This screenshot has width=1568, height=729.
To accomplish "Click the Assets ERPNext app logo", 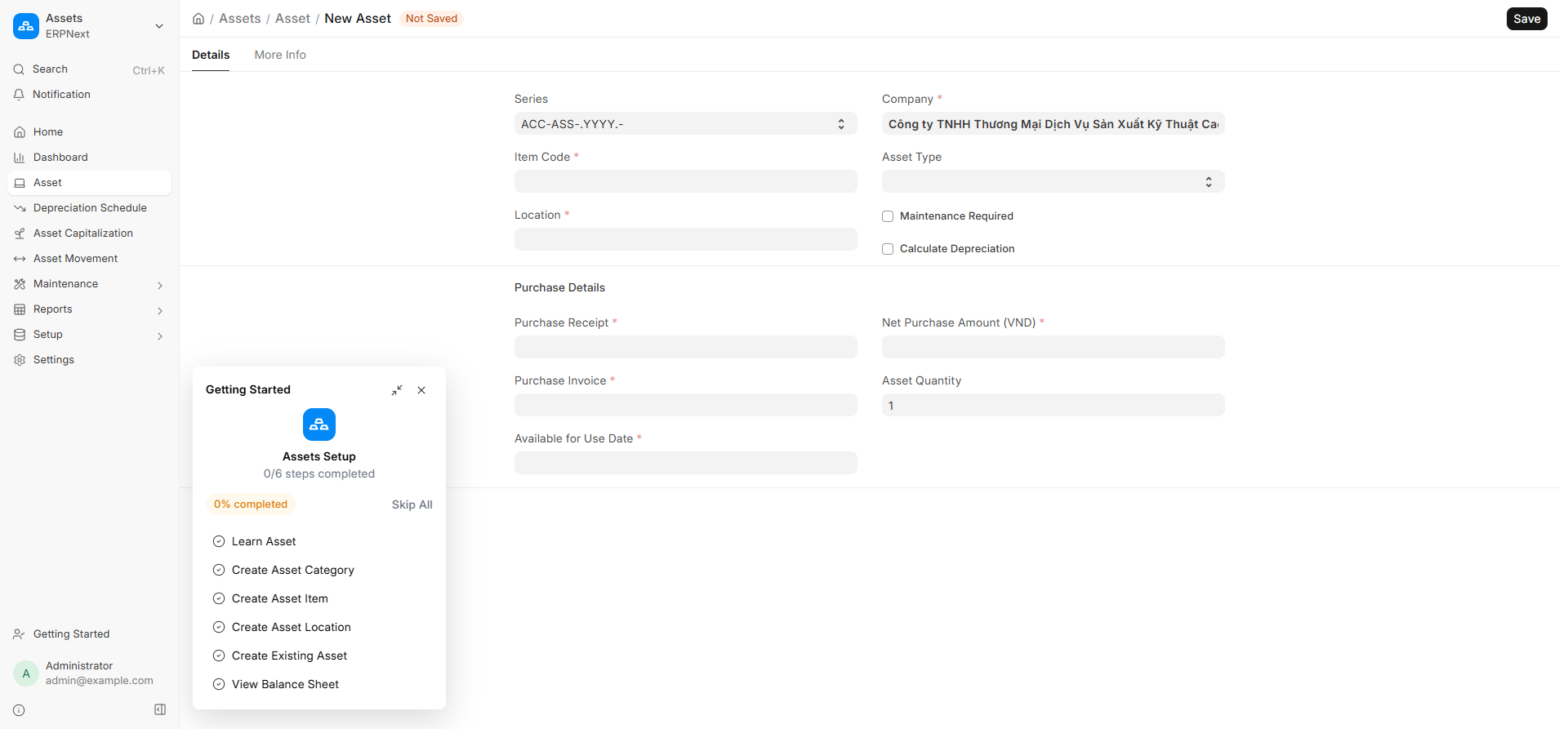I will tap(26, 26).
